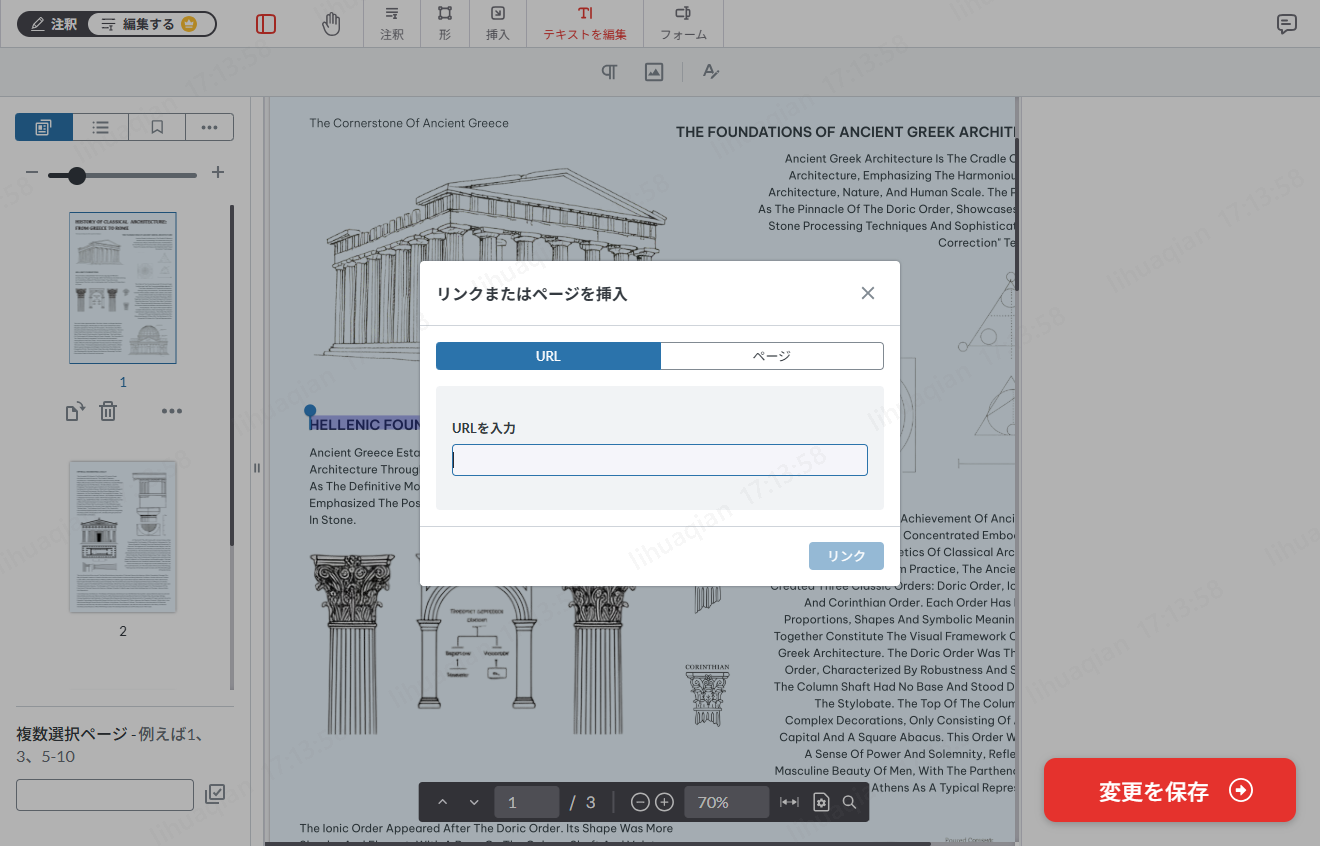The width and height of the screenshot is (1320, 846).
Task: Open the comments panel icon
Action: pos(1287,25)
